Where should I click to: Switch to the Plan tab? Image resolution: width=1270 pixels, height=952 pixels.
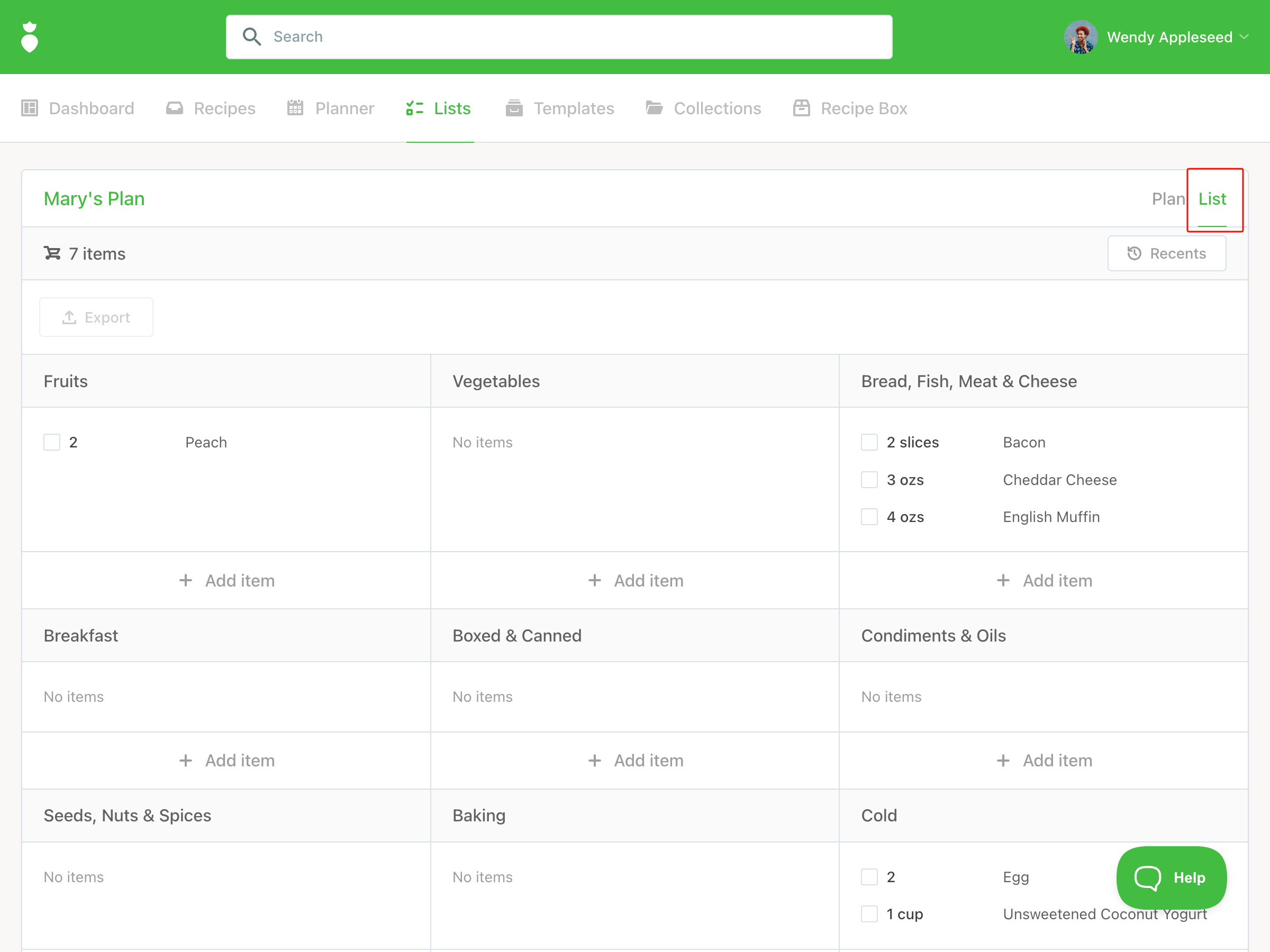[x=1168, y=198]
